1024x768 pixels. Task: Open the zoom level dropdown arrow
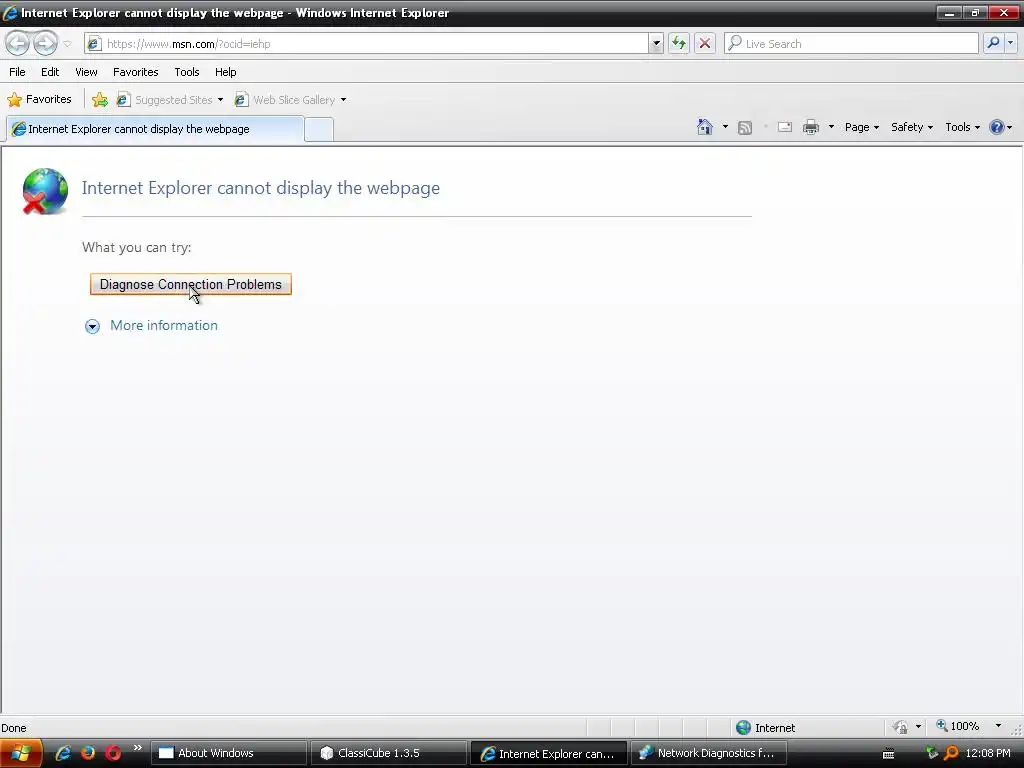click(x=998, y=726)
